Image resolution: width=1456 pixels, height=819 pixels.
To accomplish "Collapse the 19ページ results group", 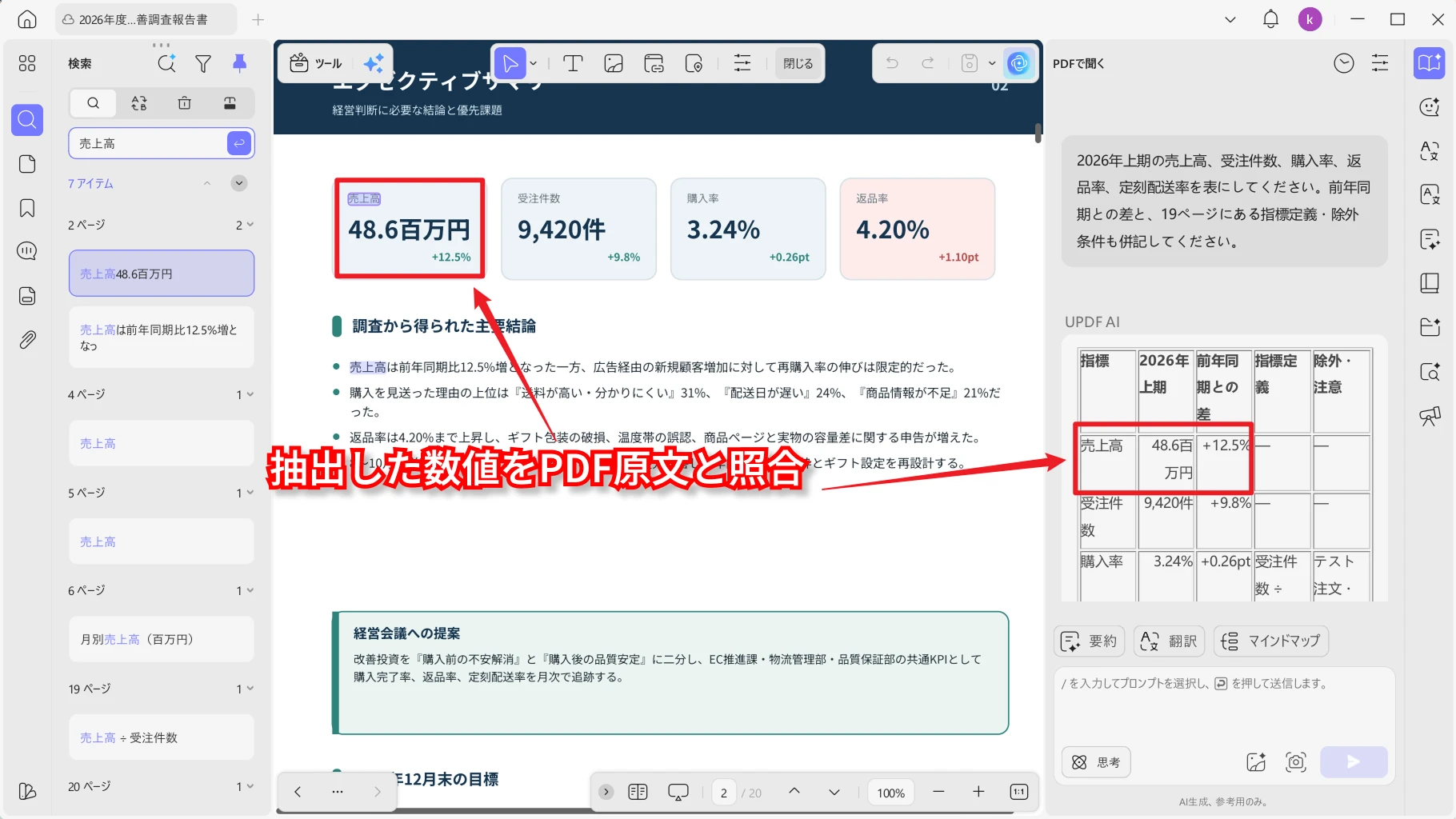I will click(x=250, y=689).
